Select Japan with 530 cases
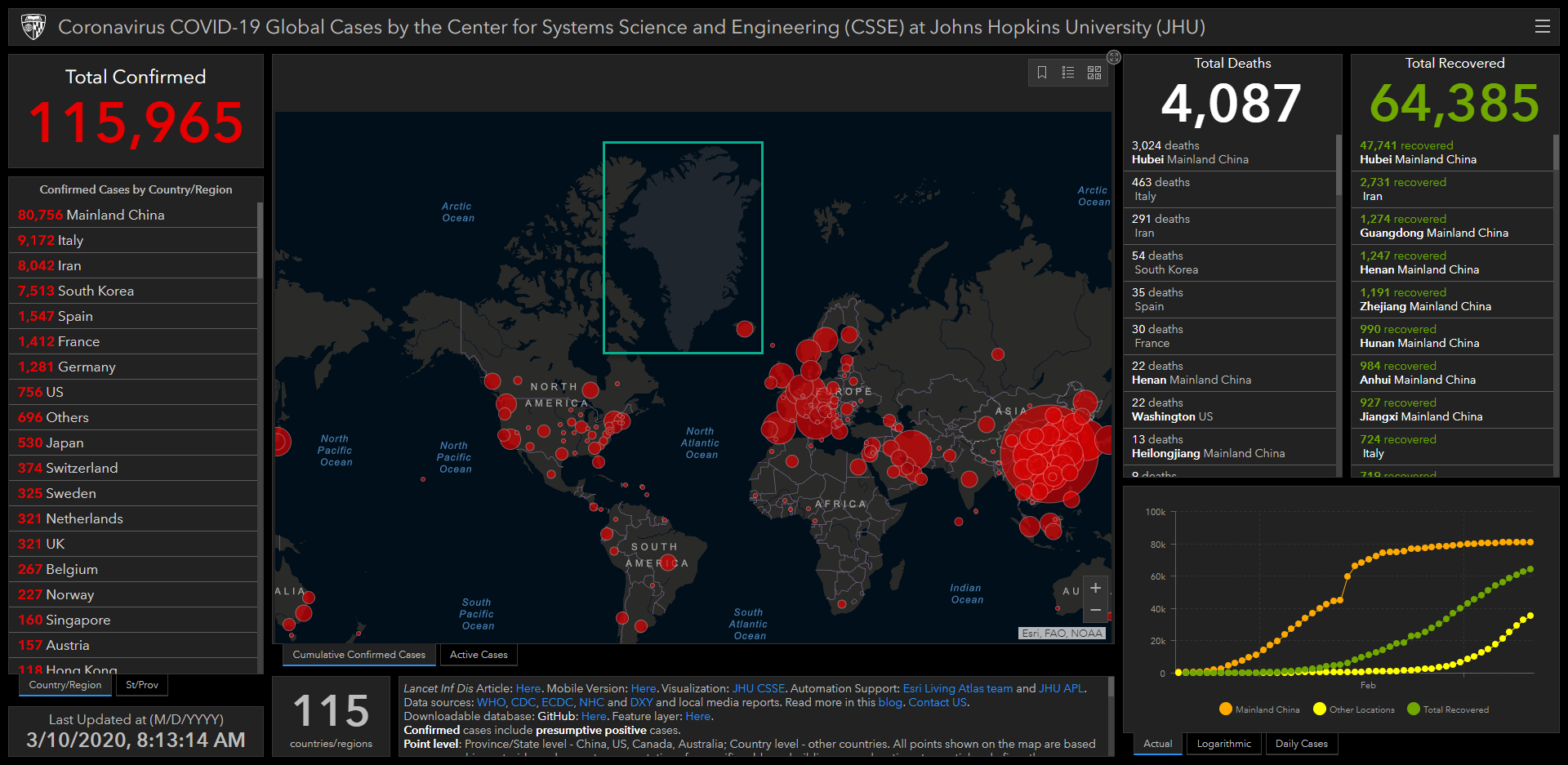 click(135, 443)
